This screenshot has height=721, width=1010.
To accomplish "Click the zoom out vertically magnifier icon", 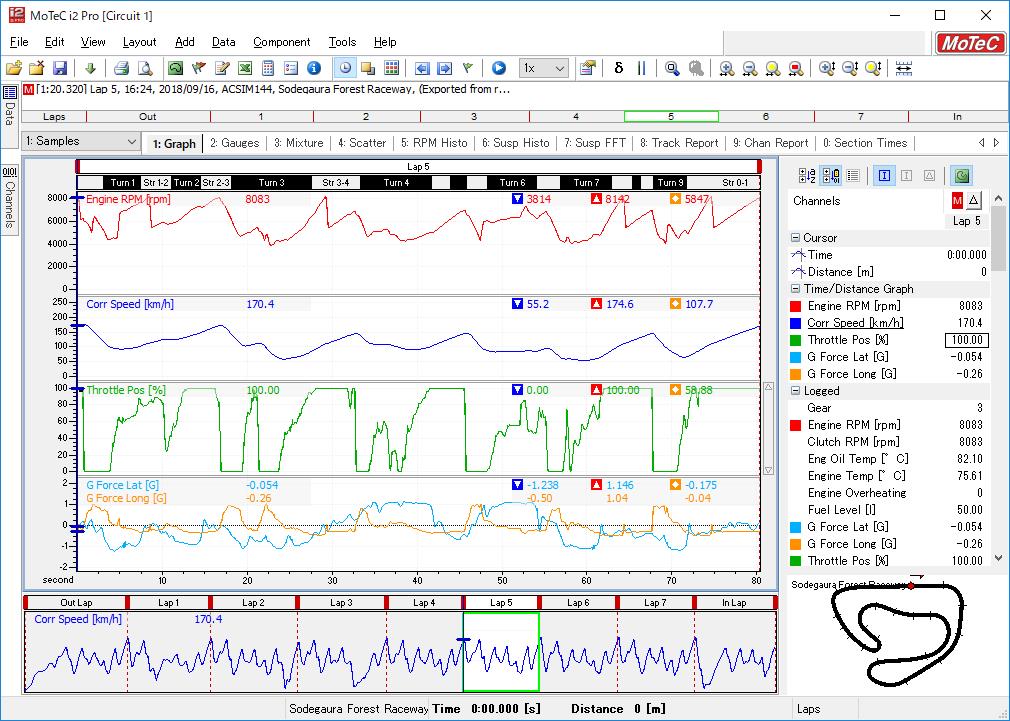I will pyautogui.click(x=850, y=68).
